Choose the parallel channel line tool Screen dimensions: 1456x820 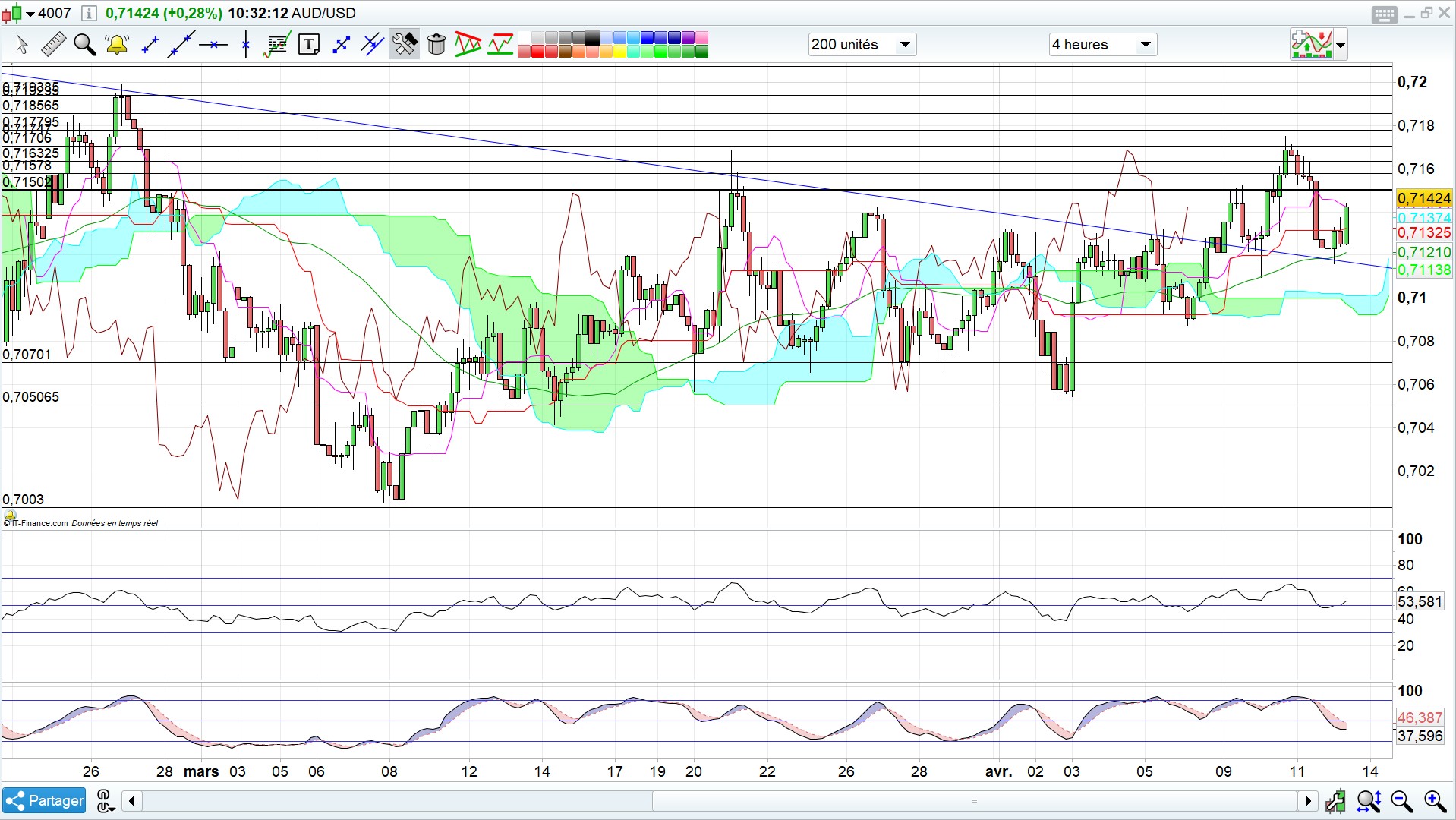tap(372, 45)
